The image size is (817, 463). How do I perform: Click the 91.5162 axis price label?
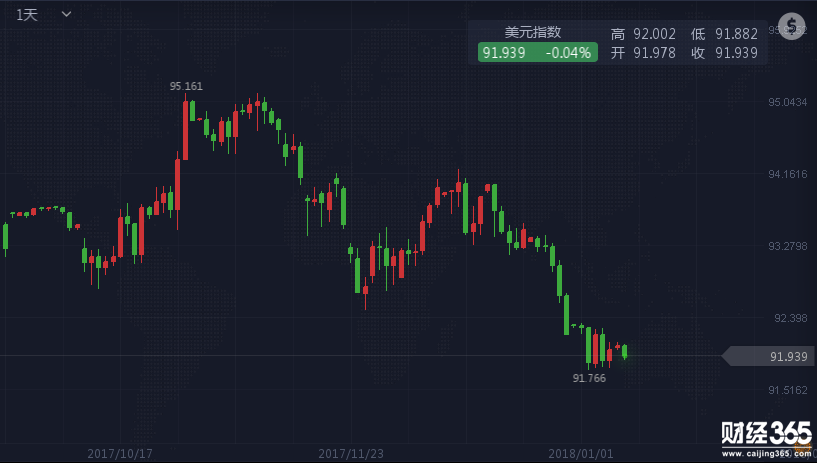(x=787, y=390)
